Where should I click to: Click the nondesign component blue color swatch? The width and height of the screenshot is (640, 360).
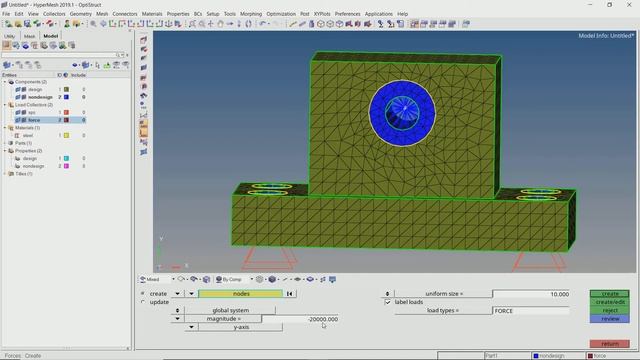pos(66,97)
